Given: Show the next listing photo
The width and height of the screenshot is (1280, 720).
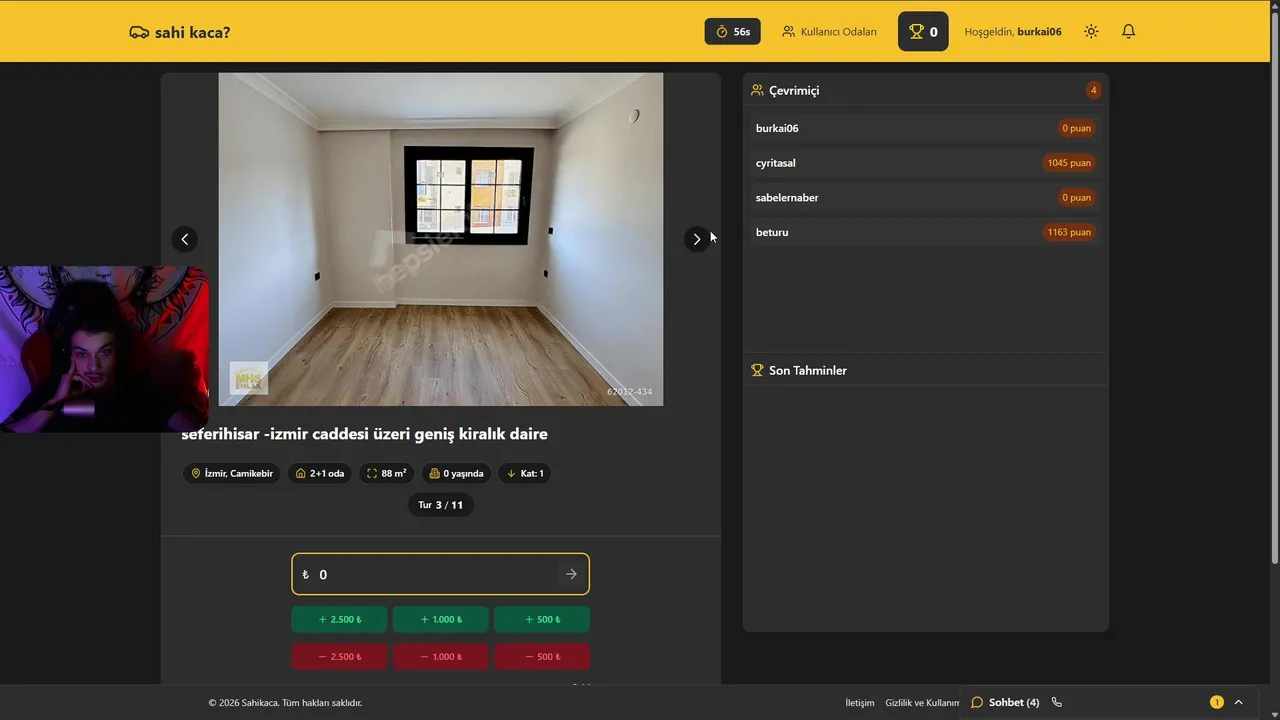Looking at the screenshot, I should 697,239.
